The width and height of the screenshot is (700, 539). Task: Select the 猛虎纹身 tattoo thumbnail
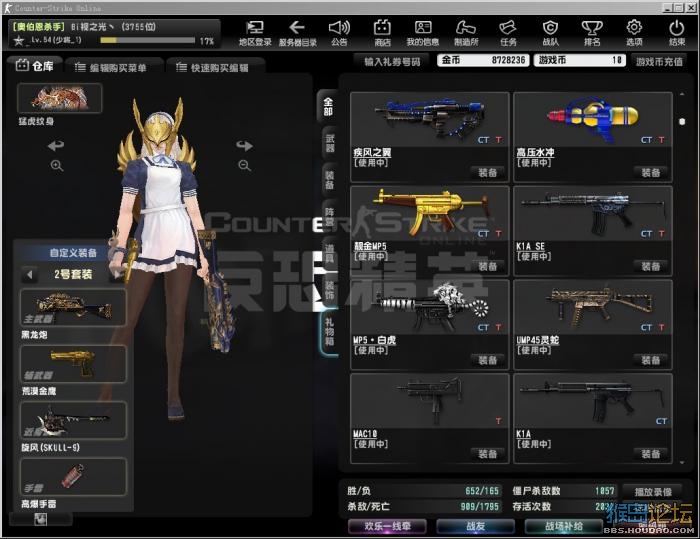click(60, 98)
